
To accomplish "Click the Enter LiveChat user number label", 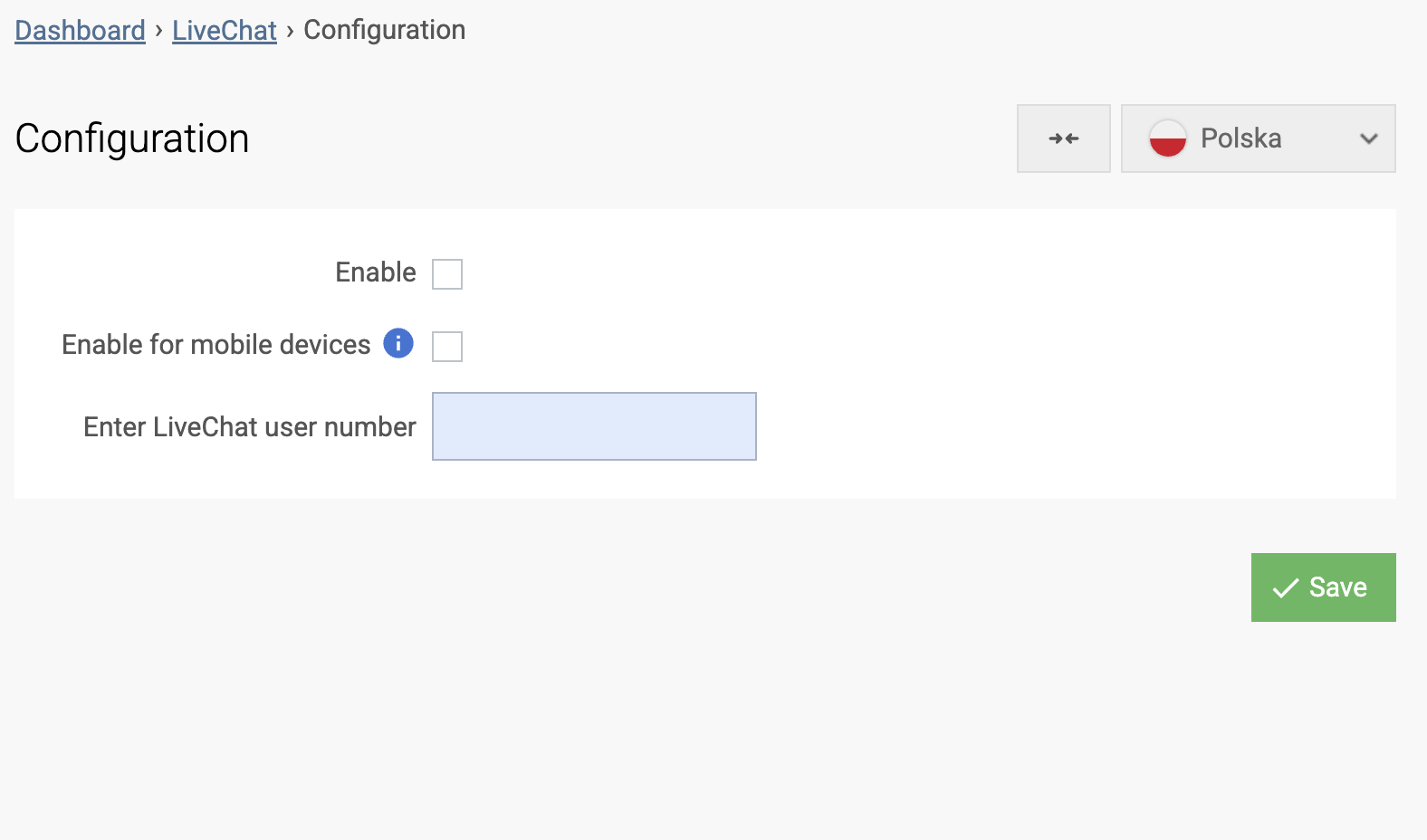I will click(x=249, y=426).
